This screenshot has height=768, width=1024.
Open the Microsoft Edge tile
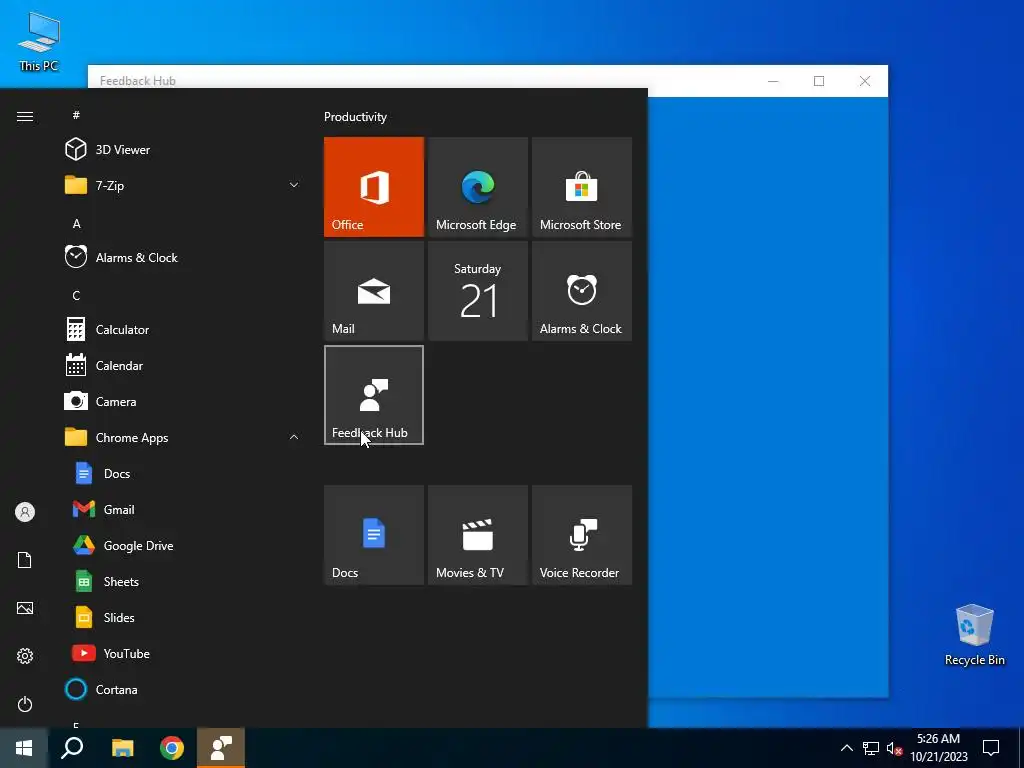[477, 187]
